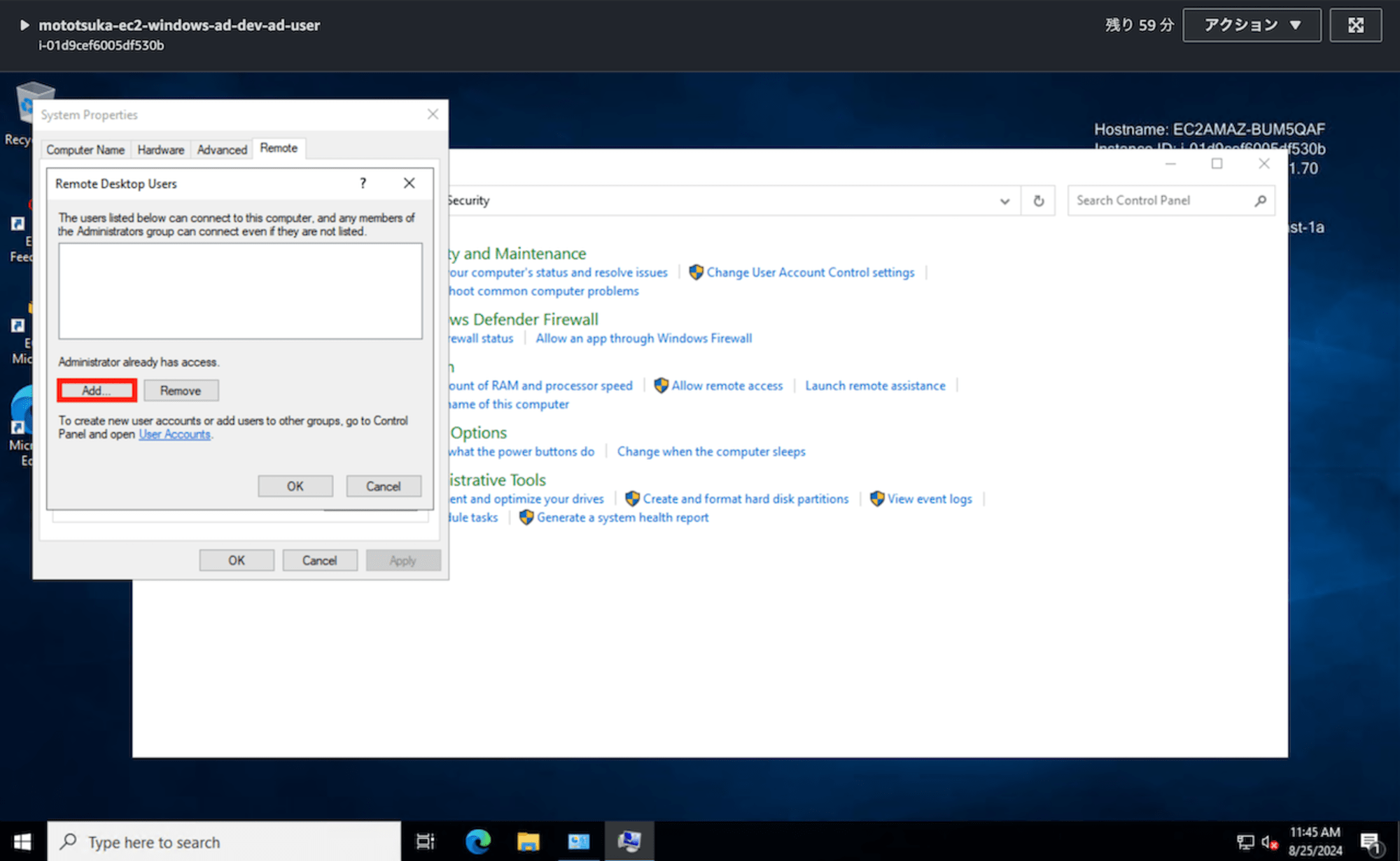This screenshot has height=861, width=1400.
Task: Click Apply in System Properties dialog
Action: coord(402,560)
